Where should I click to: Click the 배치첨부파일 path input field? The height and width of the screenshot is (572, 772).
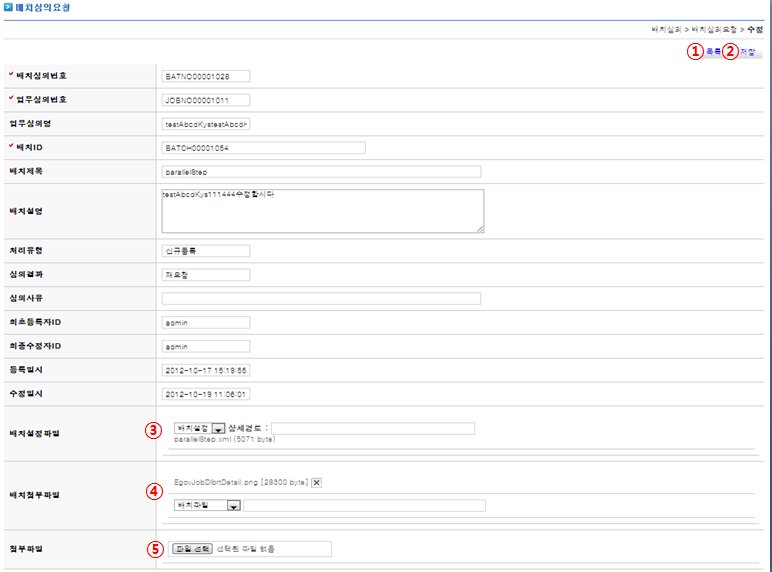[x=364, y=506]
